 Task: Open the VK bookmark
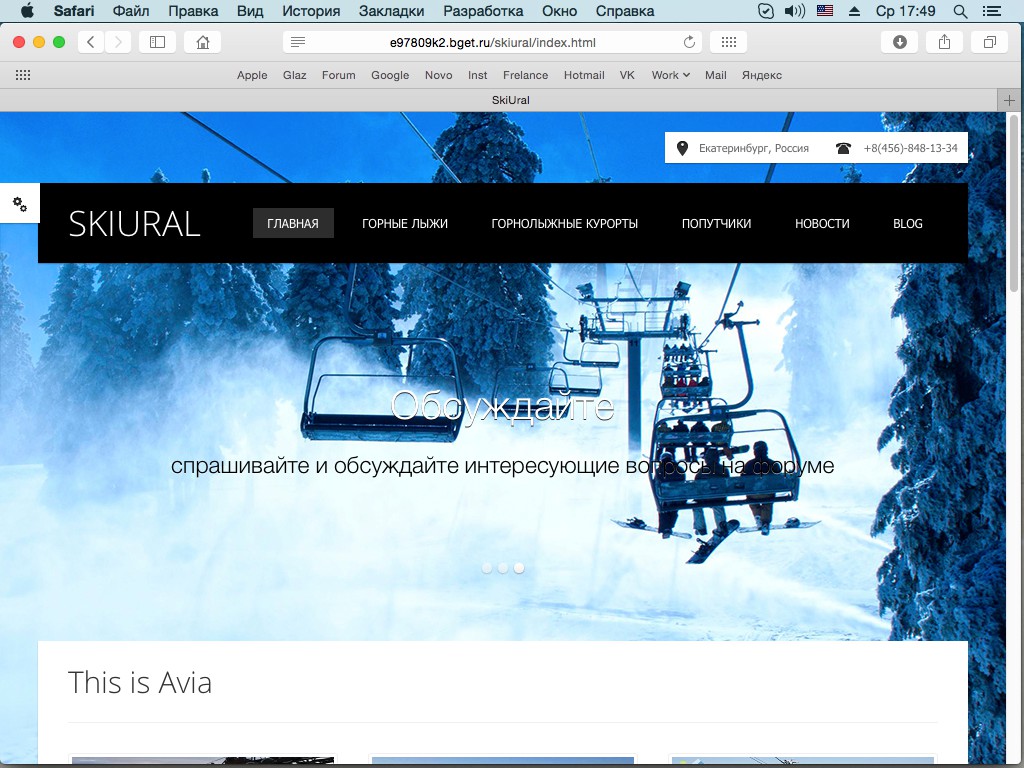point(627,75)
